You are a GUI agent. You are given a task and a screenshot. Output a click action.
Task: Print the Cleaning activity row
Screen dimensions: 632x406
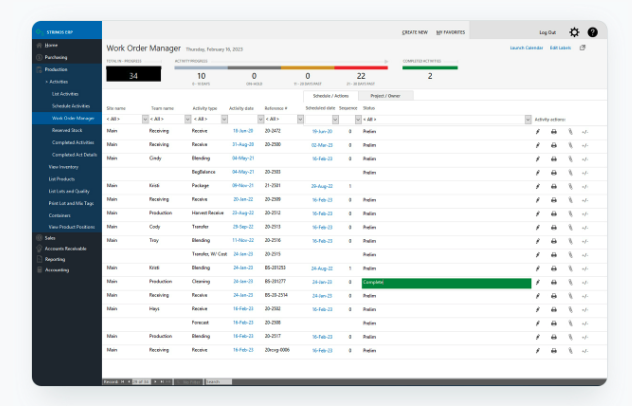click(x=554, y=282)
